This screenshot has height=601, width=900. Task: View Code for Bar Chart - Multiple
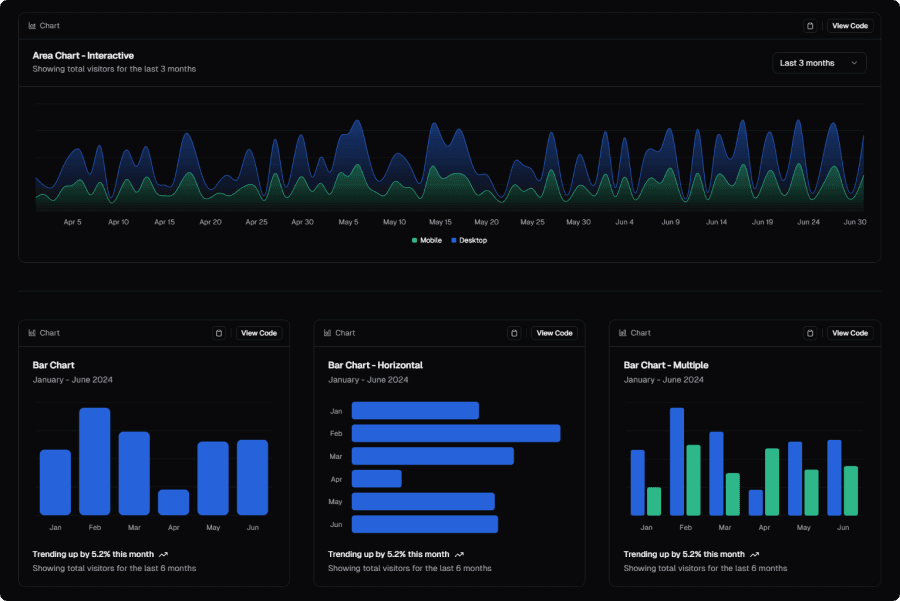coord(850,333)
